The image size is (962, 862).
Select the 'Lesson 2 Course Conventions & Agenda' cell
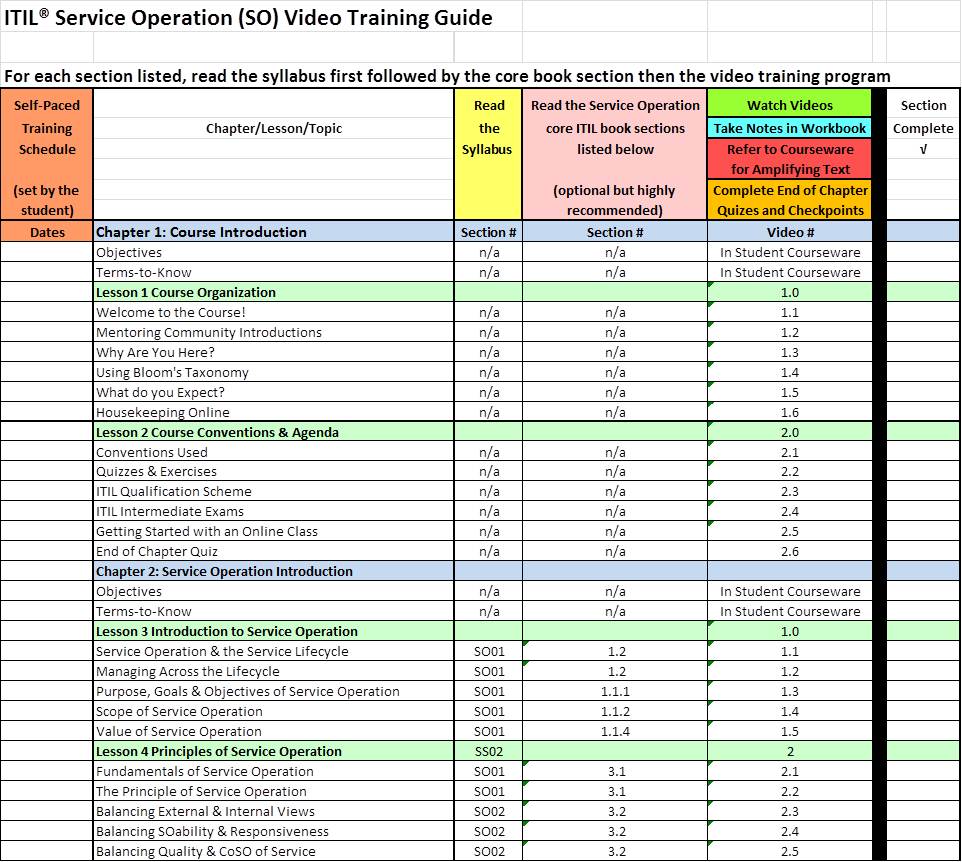pos(274,432)
